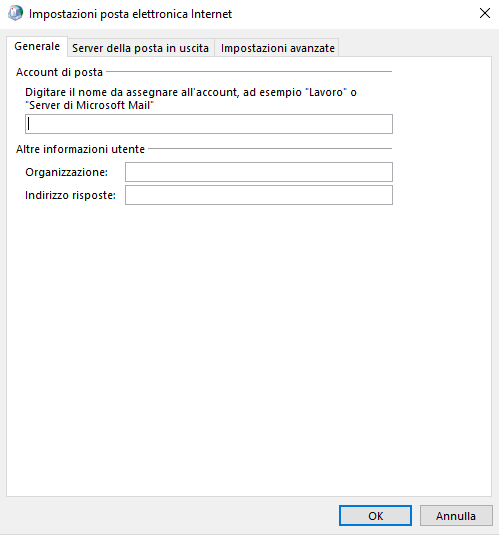Cancel changes with the Annulla button
499x535 pixels.
pos(456,516)
